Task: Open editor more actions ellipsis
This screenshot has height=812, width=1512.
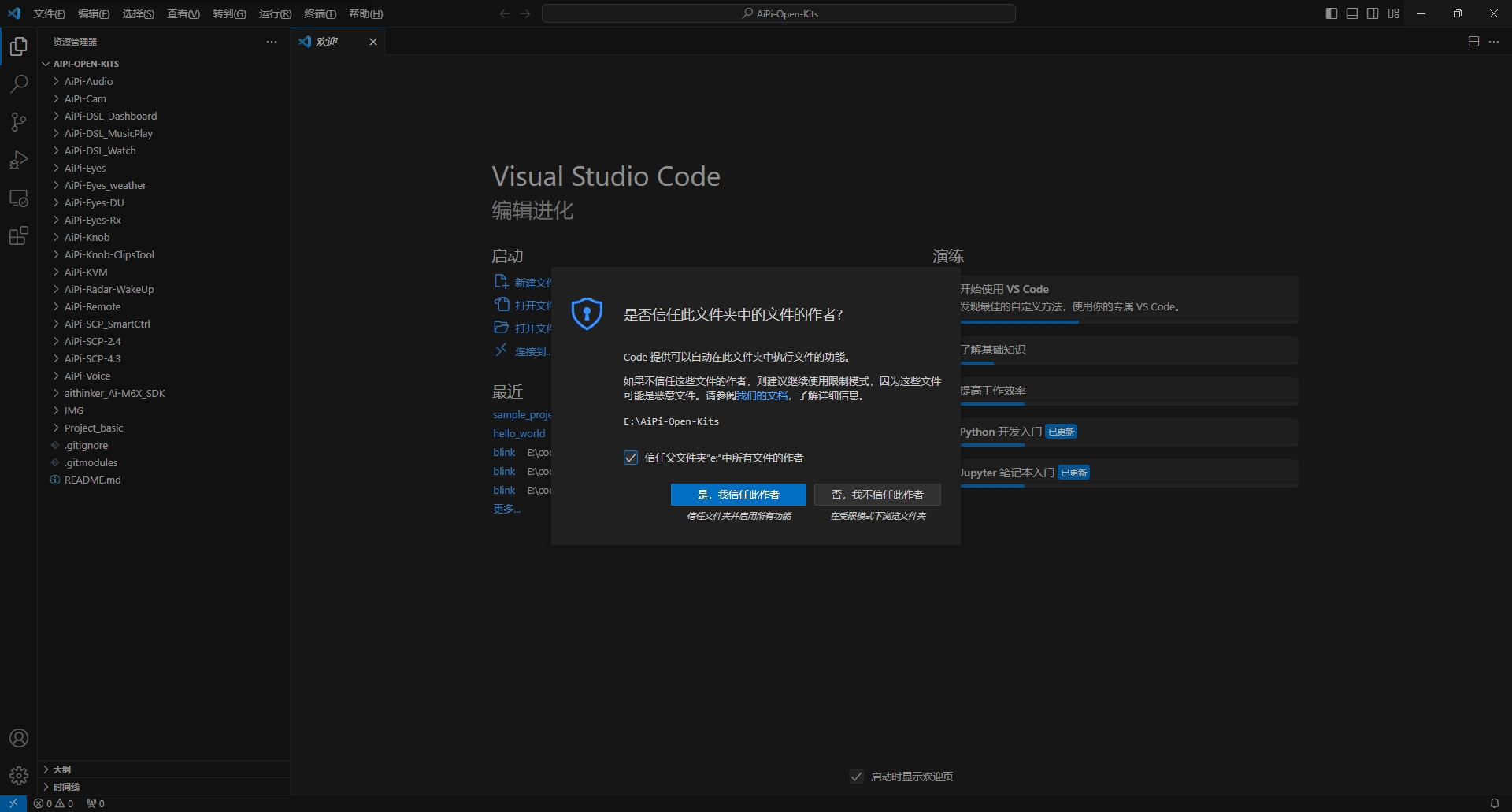Action: point(1494,42)
